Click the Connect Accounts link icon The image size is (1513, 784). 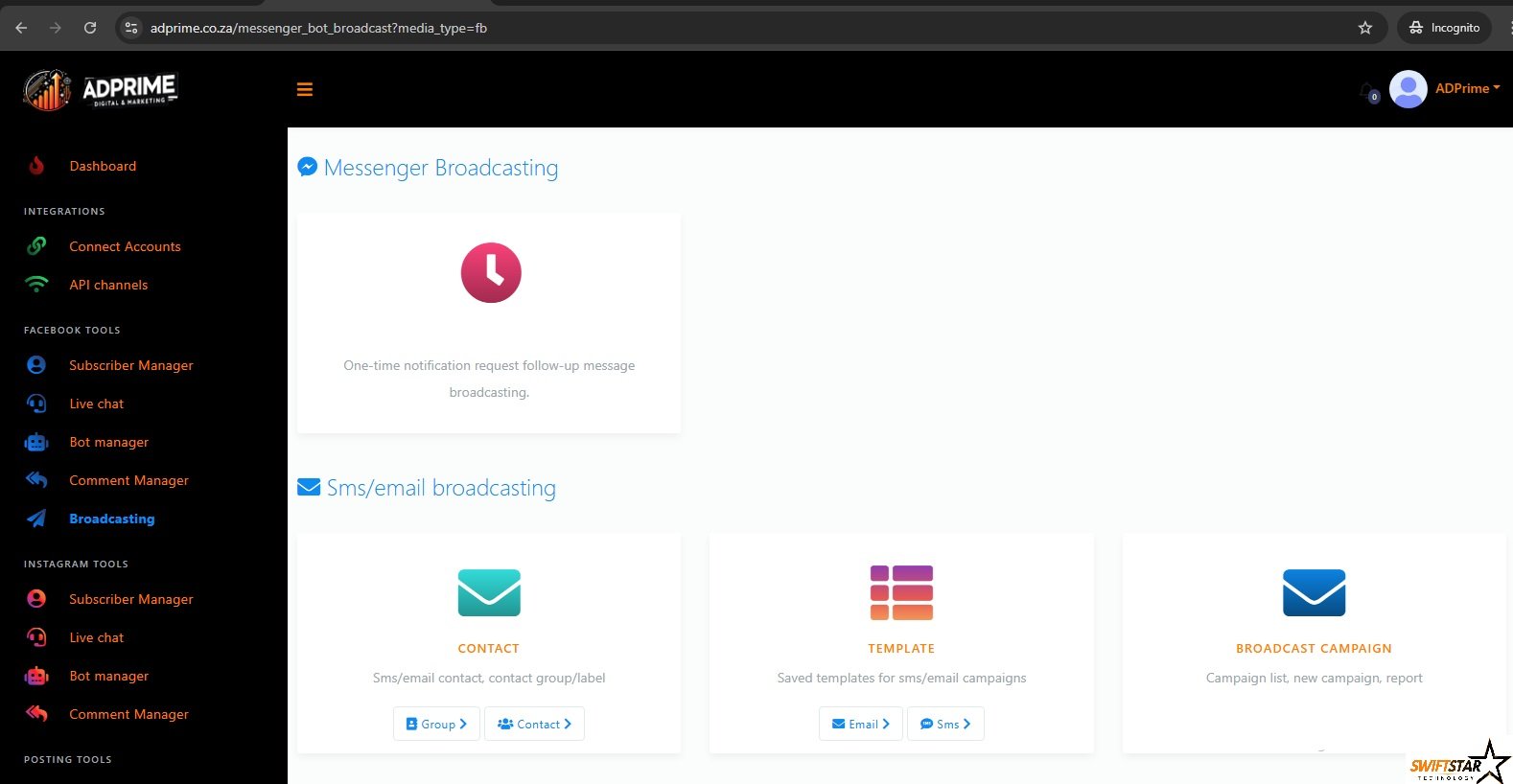pos(36,246)
